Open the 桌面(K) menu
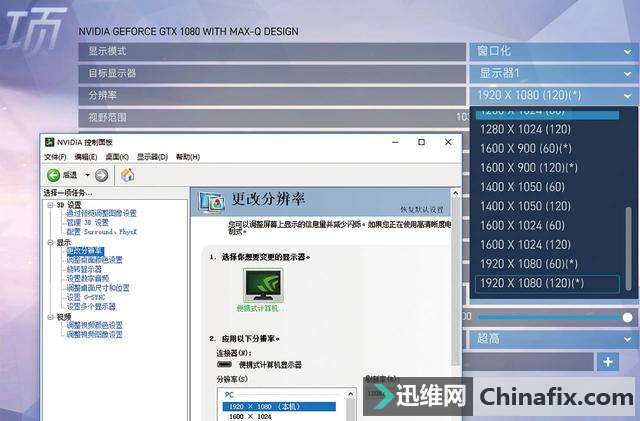Screen dimensions: 640x421 (x=117, y=157)
